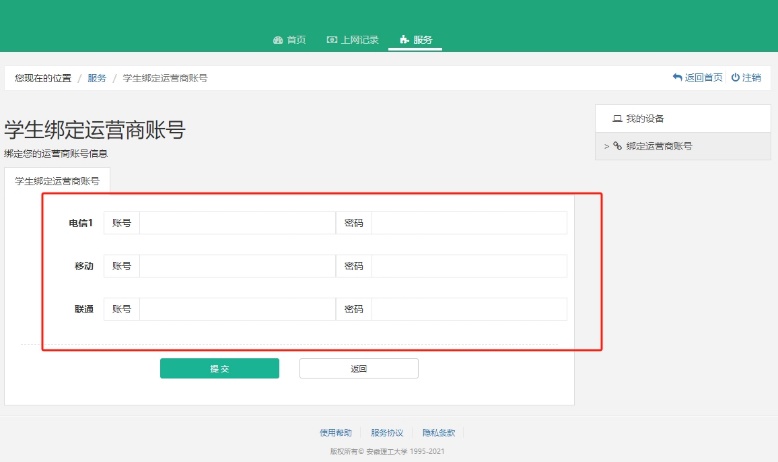
Task: Focus the 联通 密码 input field
Action: [x=468, y=309]
